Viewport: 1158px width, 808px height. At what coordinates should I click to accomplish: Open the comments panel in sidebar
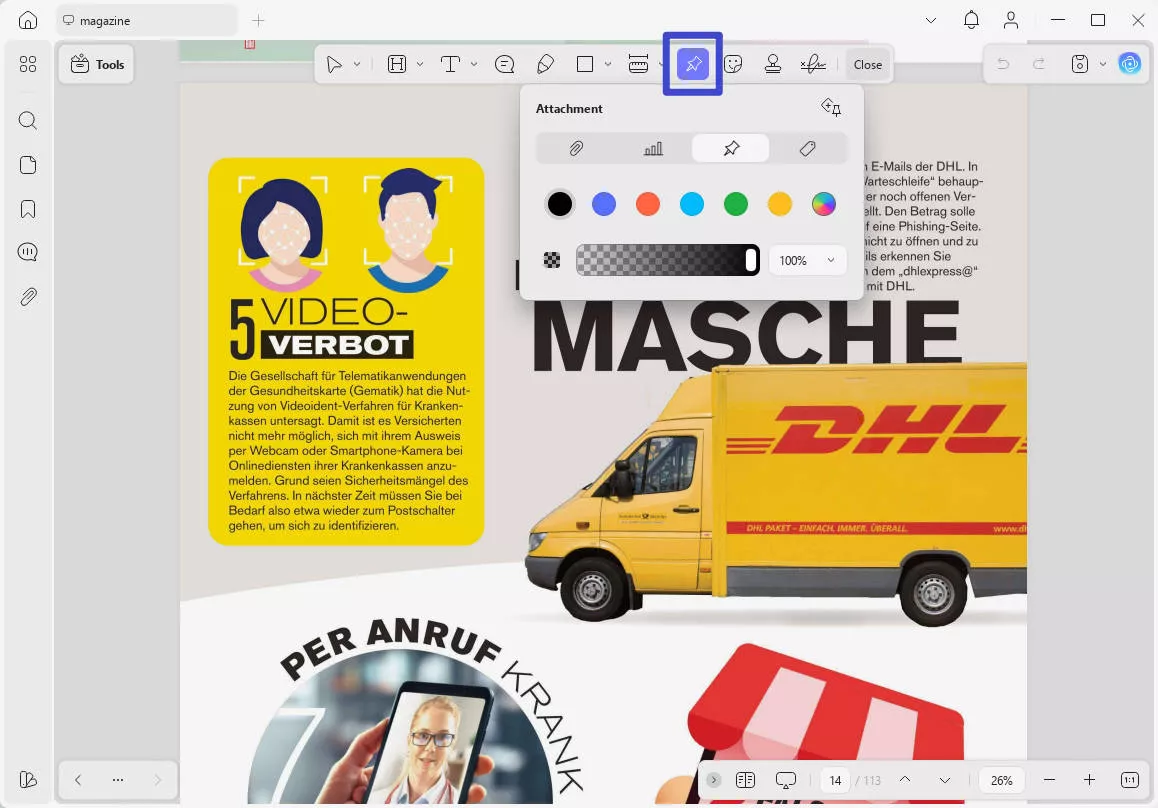pyautogui.click(x=28, y=252)
